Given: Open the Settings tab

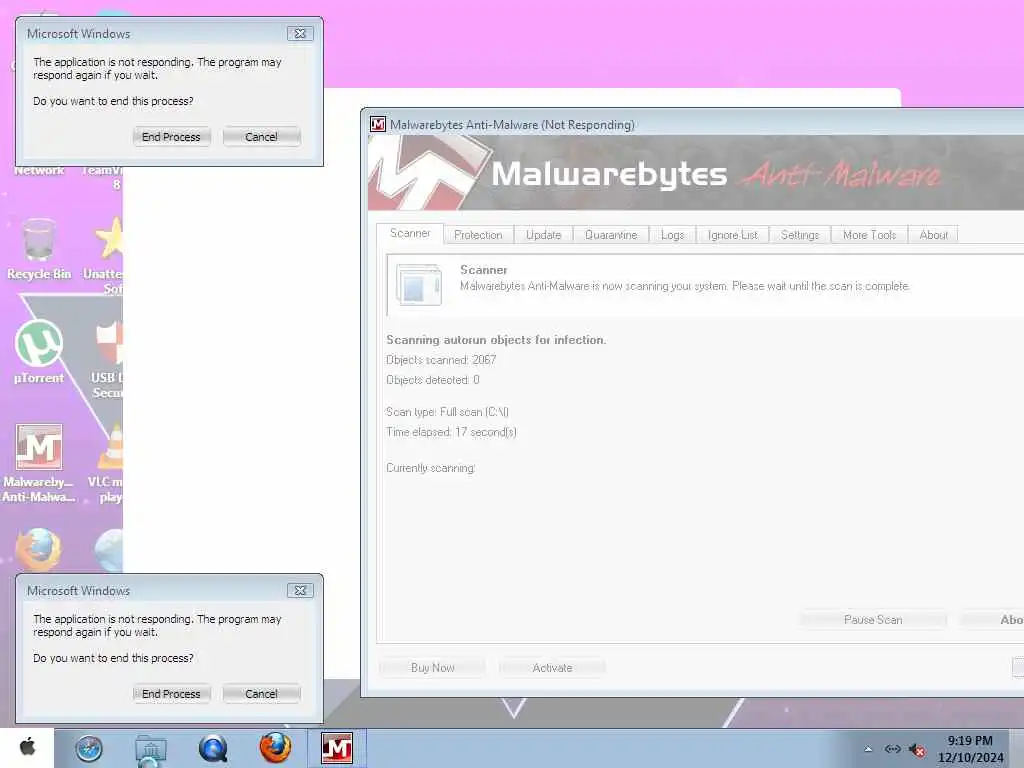Looking at the screenshot, I should click(799, 234).
